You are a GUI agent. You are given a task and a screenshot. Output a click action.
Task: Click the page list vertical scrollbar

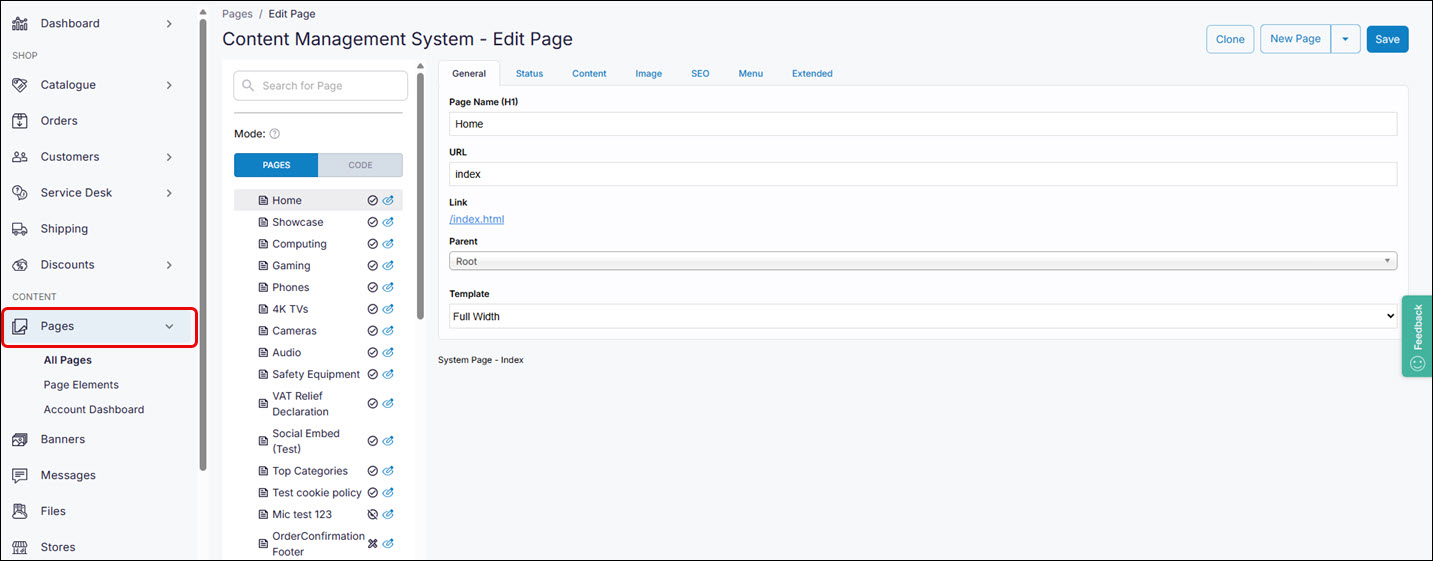(x=420, y=200)
